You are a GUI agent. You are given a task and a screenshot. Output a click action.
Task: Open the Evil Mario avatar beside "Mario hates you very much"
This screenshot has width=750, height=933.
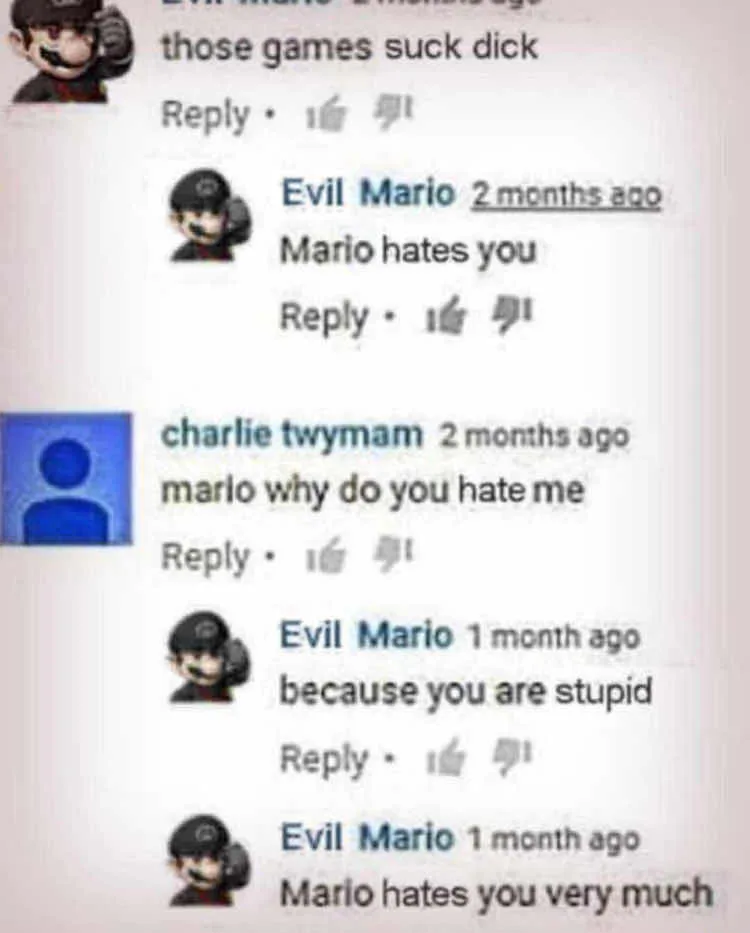pyautogui.click(x=210, y=860)
